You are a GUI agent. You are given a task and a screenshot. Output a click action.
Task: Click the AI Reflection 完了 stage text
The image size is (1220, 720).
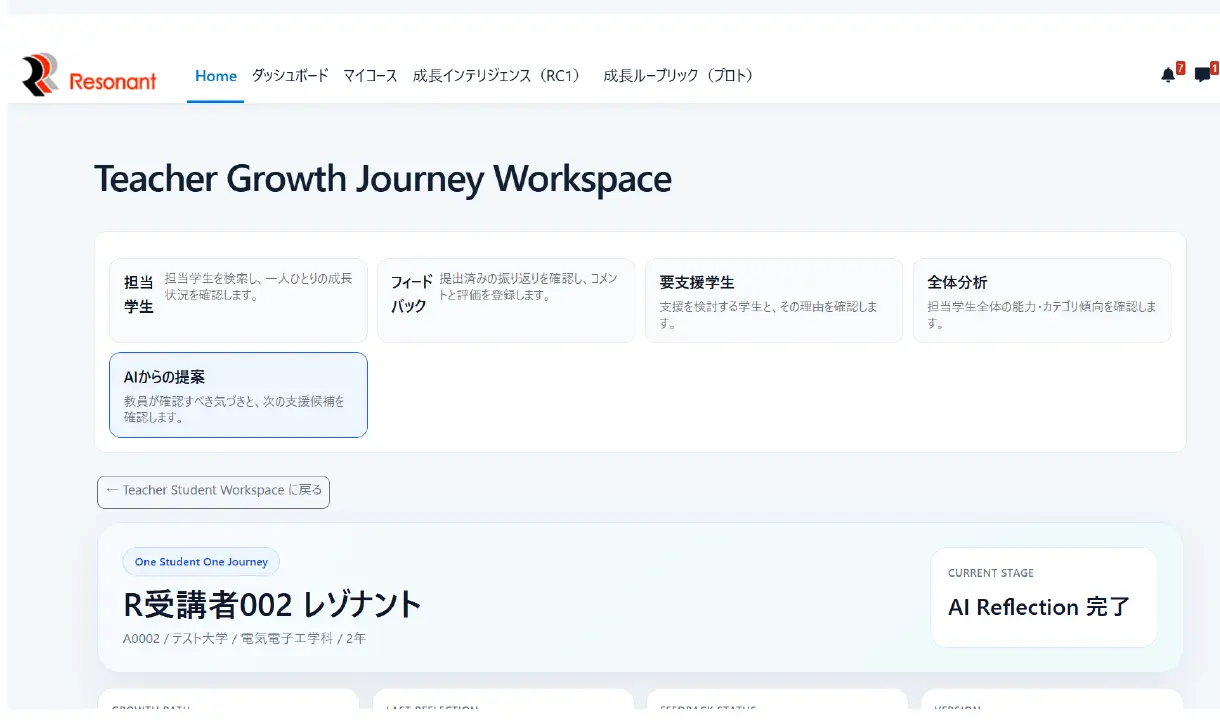(x=1039, y=607)
